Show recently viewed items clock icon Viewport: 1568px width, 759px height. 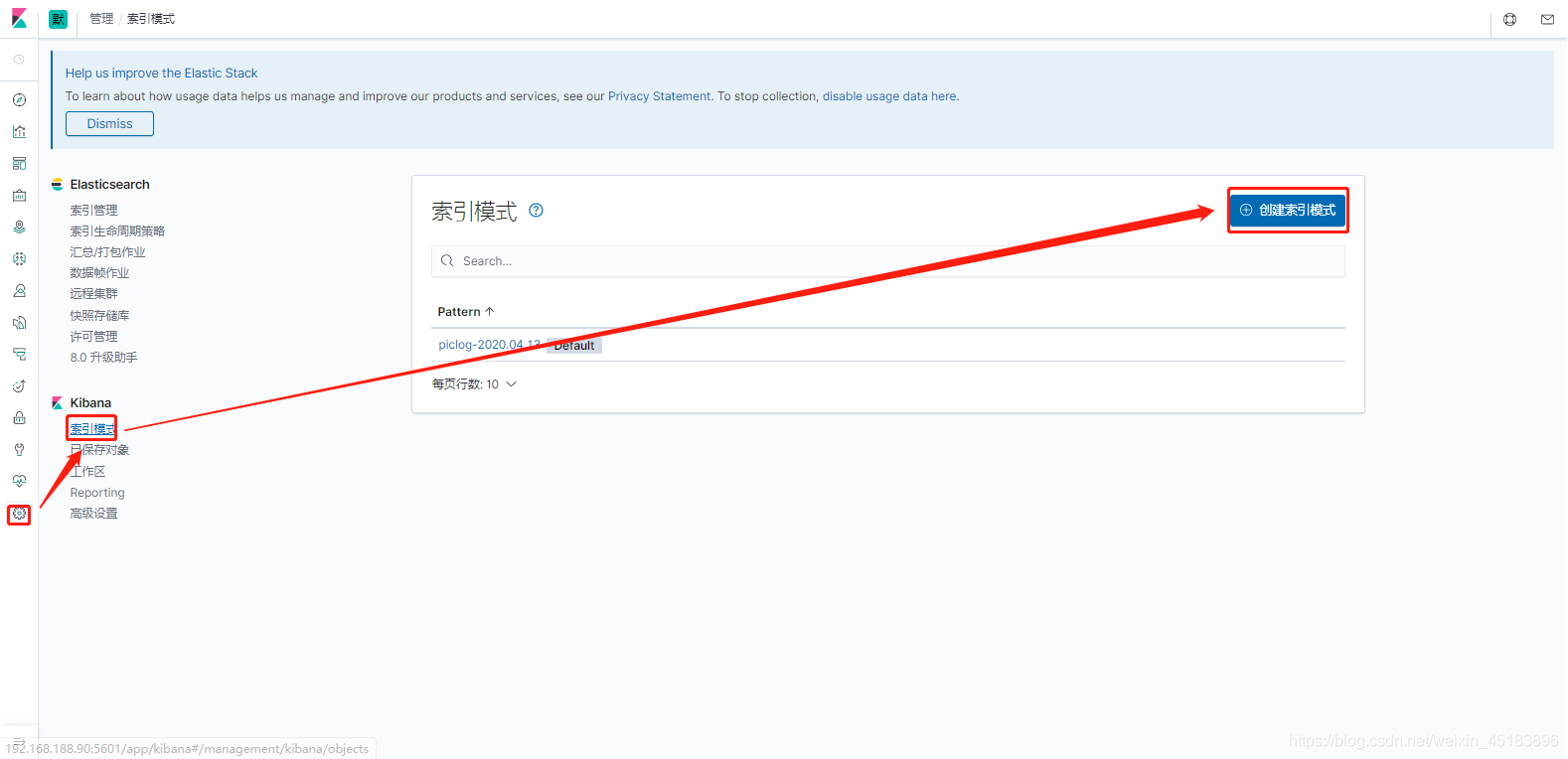pos(19,60)
